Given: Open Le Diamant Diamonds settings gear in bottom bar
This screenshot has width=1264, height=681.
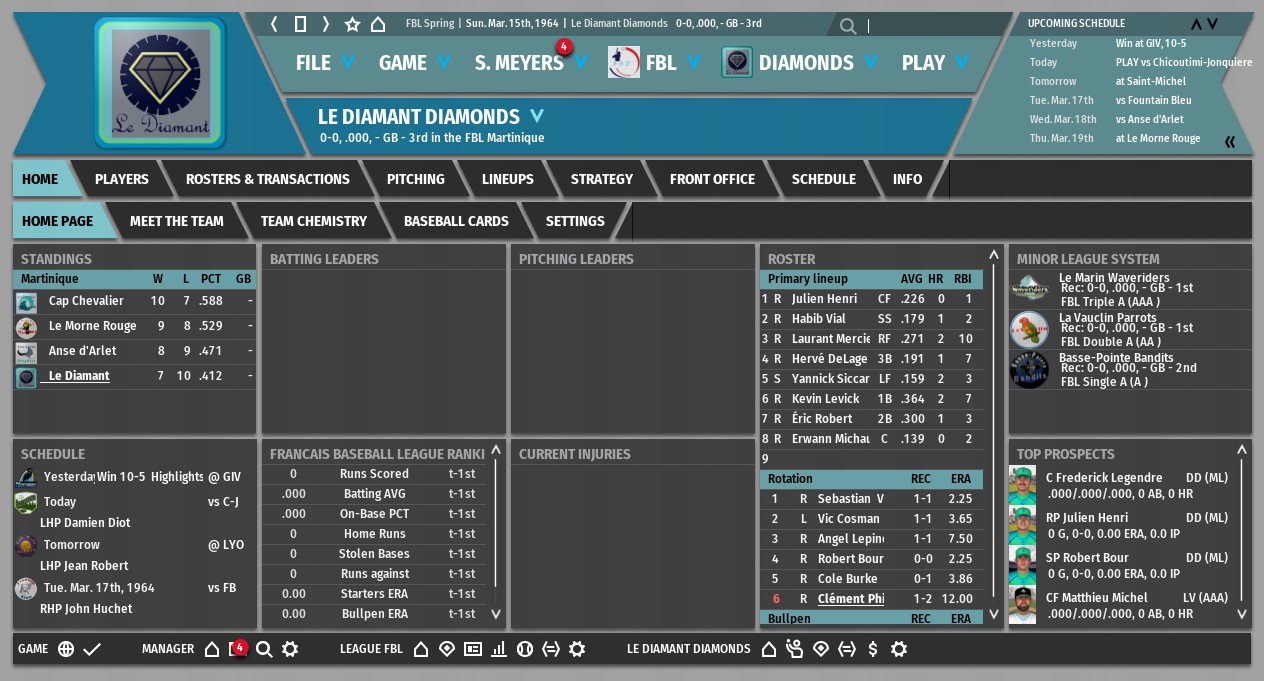Looking at the screenshot, I should (899, 649).
